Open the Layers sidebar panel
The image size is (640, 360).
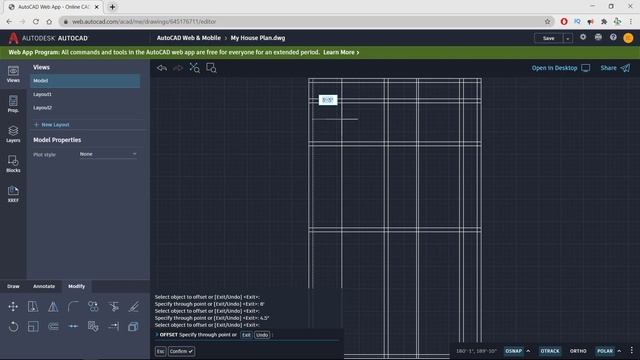13,134
